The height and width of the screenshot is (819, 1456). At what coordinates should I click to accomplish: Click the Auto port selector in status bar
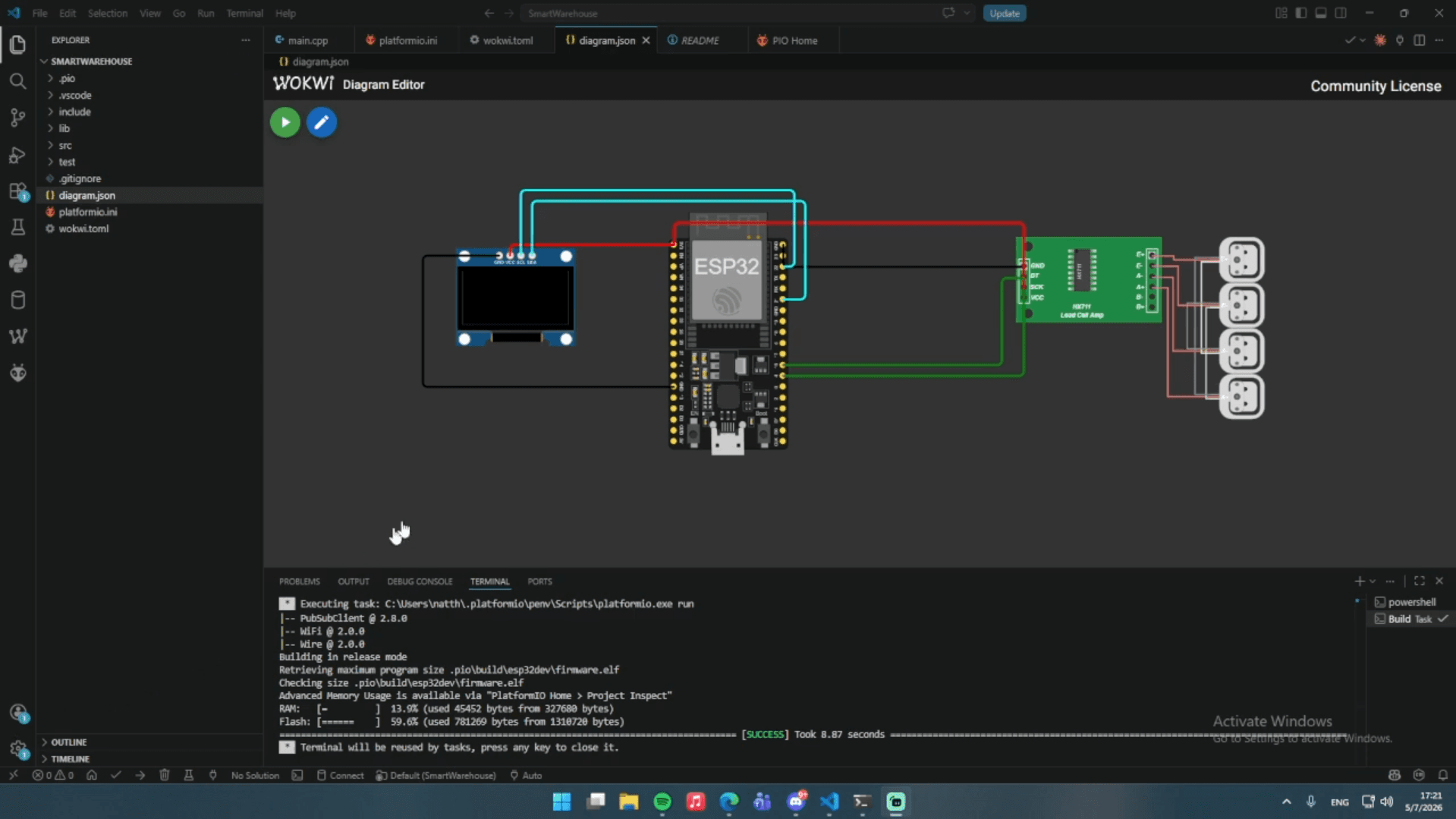526,775
